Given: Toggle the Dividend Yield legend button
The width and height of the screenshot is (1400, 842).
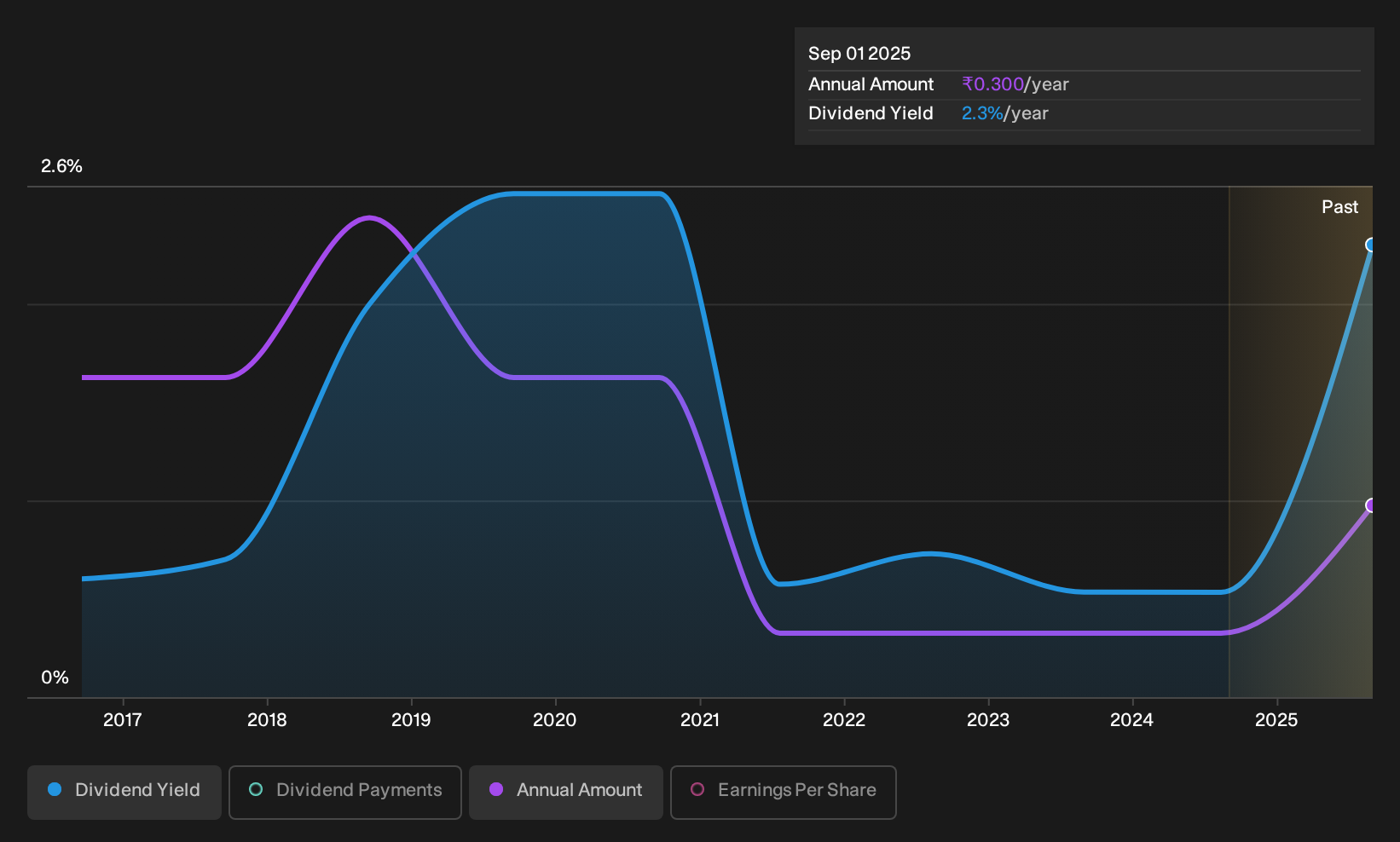Looking at the screenshot, I should [124, 793].
